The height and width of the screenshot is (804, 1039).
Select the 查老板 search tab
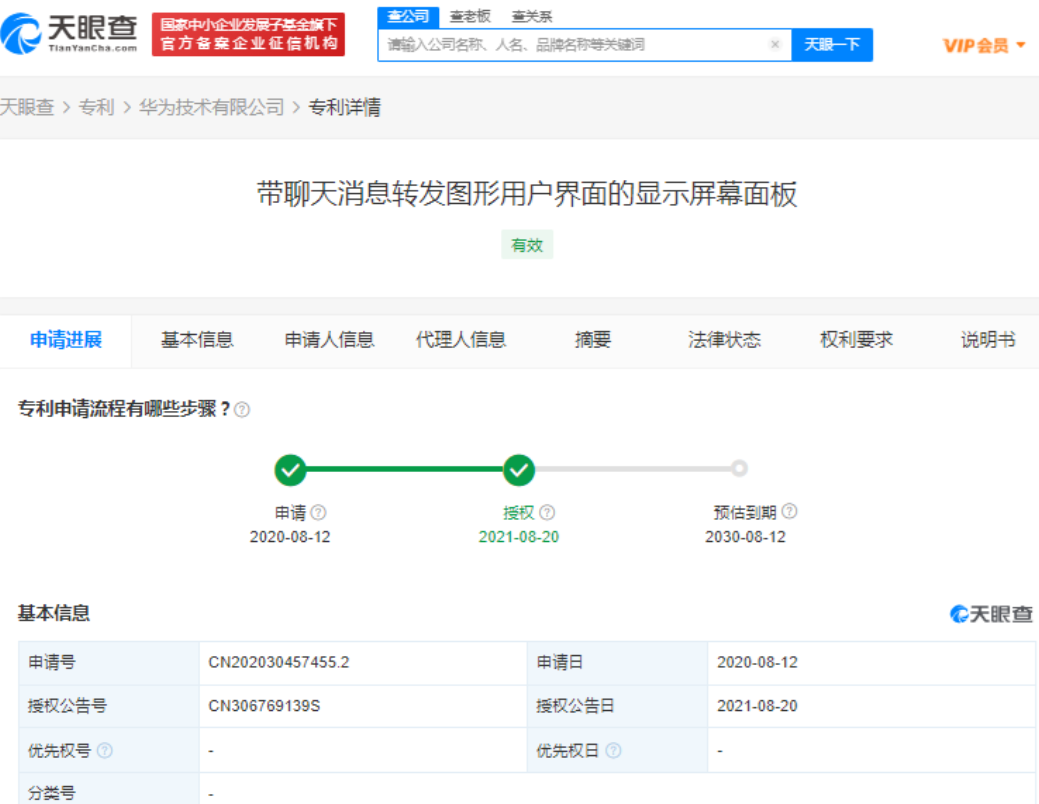point(470,17)
